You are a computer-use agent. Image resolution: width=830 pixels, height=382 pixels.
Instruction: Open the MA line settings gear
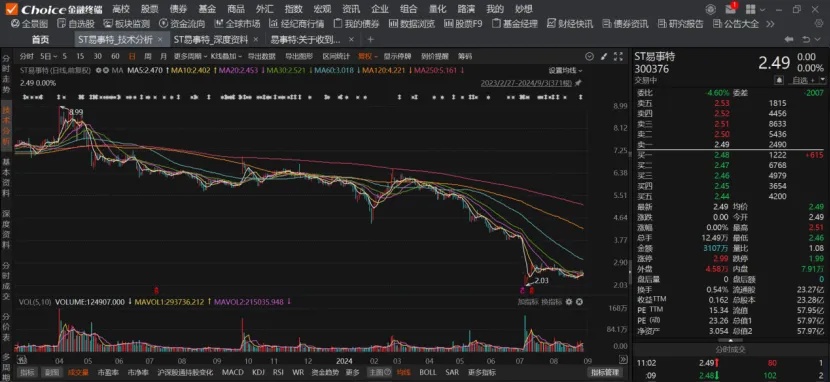pyautogui.click(x=99, y=70)
